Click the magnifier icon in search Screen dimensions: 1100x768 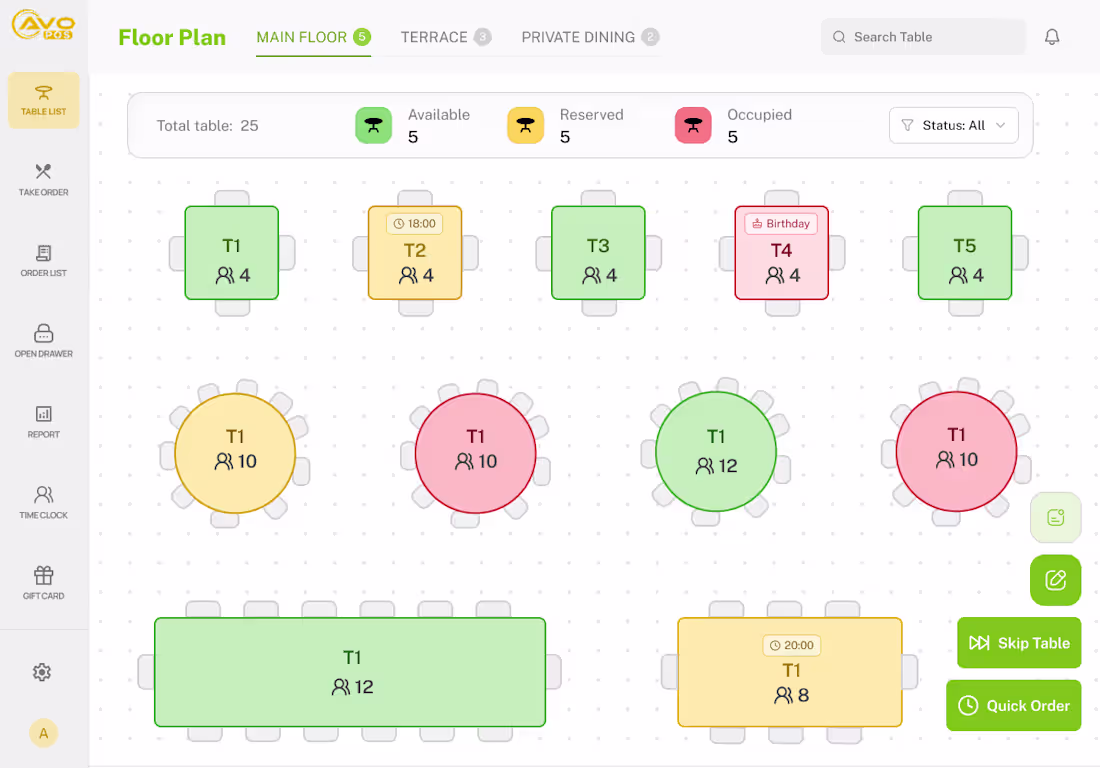[839, 37]
